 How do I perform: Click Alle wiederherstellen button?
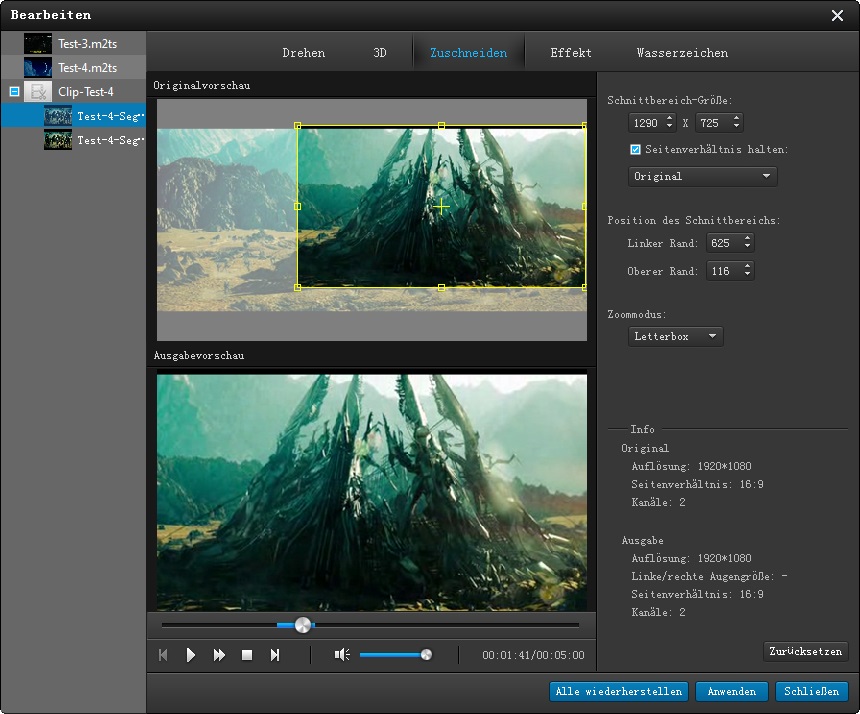tap(619, 692)
